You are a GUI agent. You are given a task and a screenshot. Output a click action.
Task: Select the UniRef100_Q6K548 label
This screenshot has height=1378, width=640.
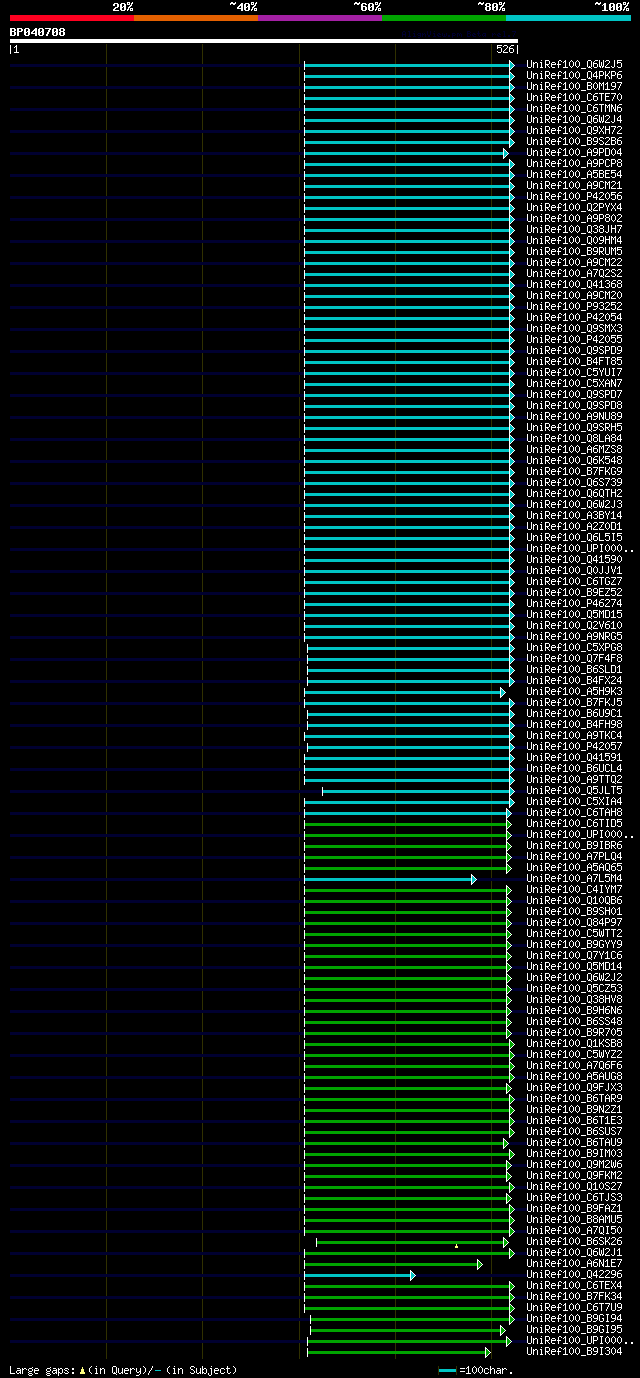pos(575,460)
